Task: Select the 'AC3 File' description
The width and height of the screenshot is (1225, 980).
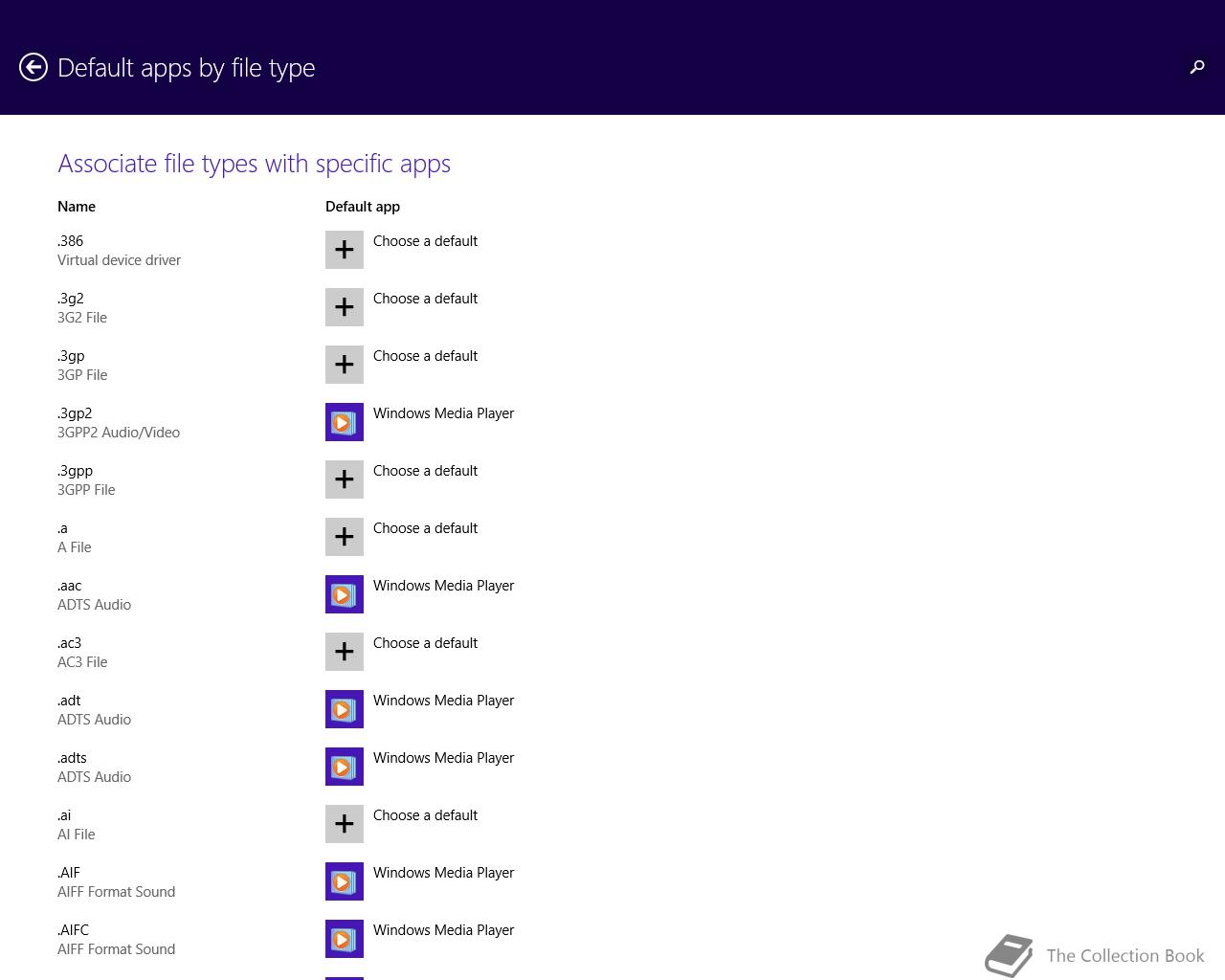Action: [x=82, y=662]
